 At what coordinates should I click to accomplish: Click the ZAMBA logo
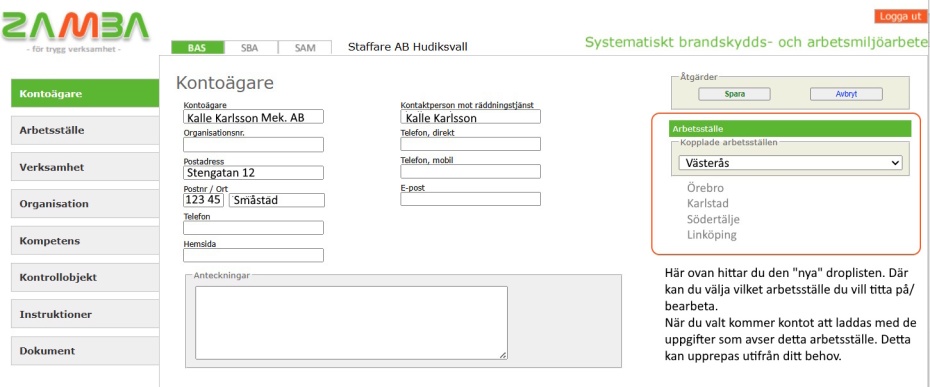75,28
